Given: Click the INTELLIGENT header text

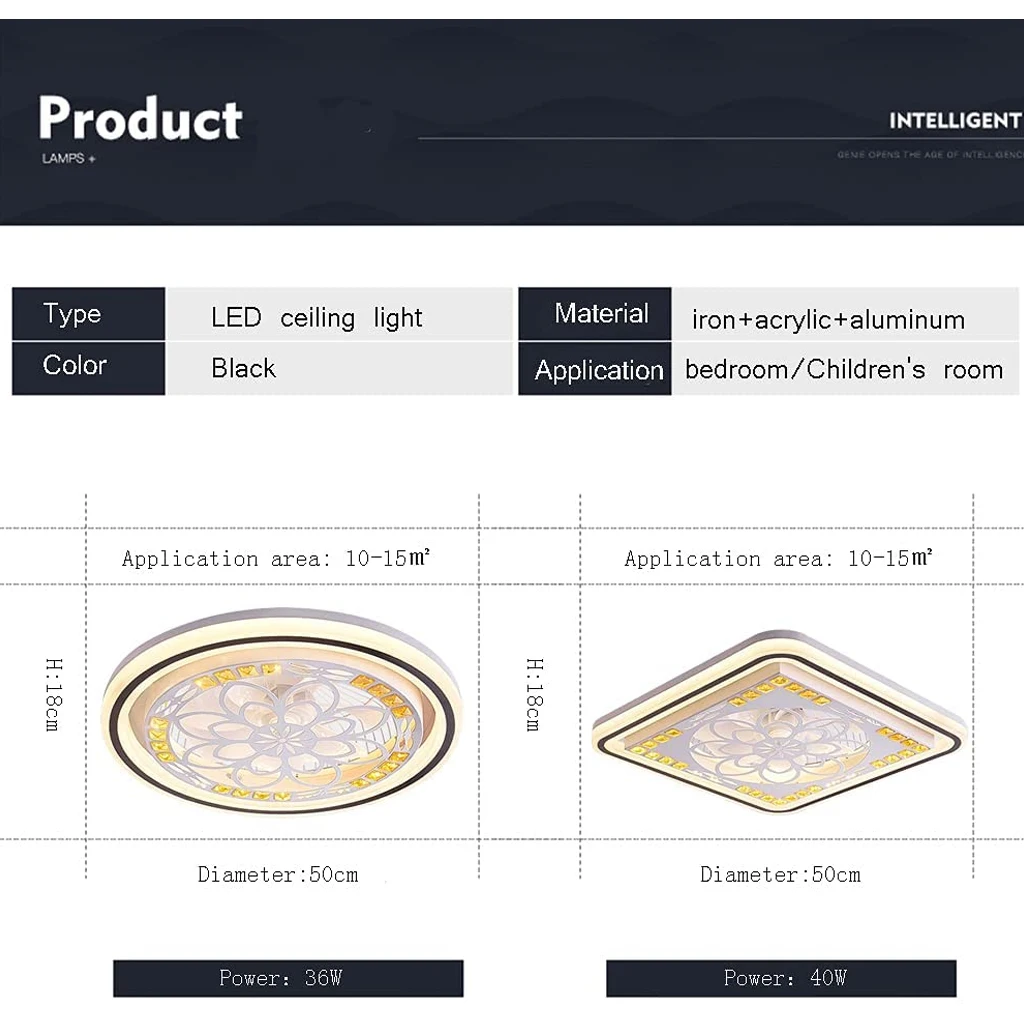Looking at the screenshot, I should coord(954,121).
